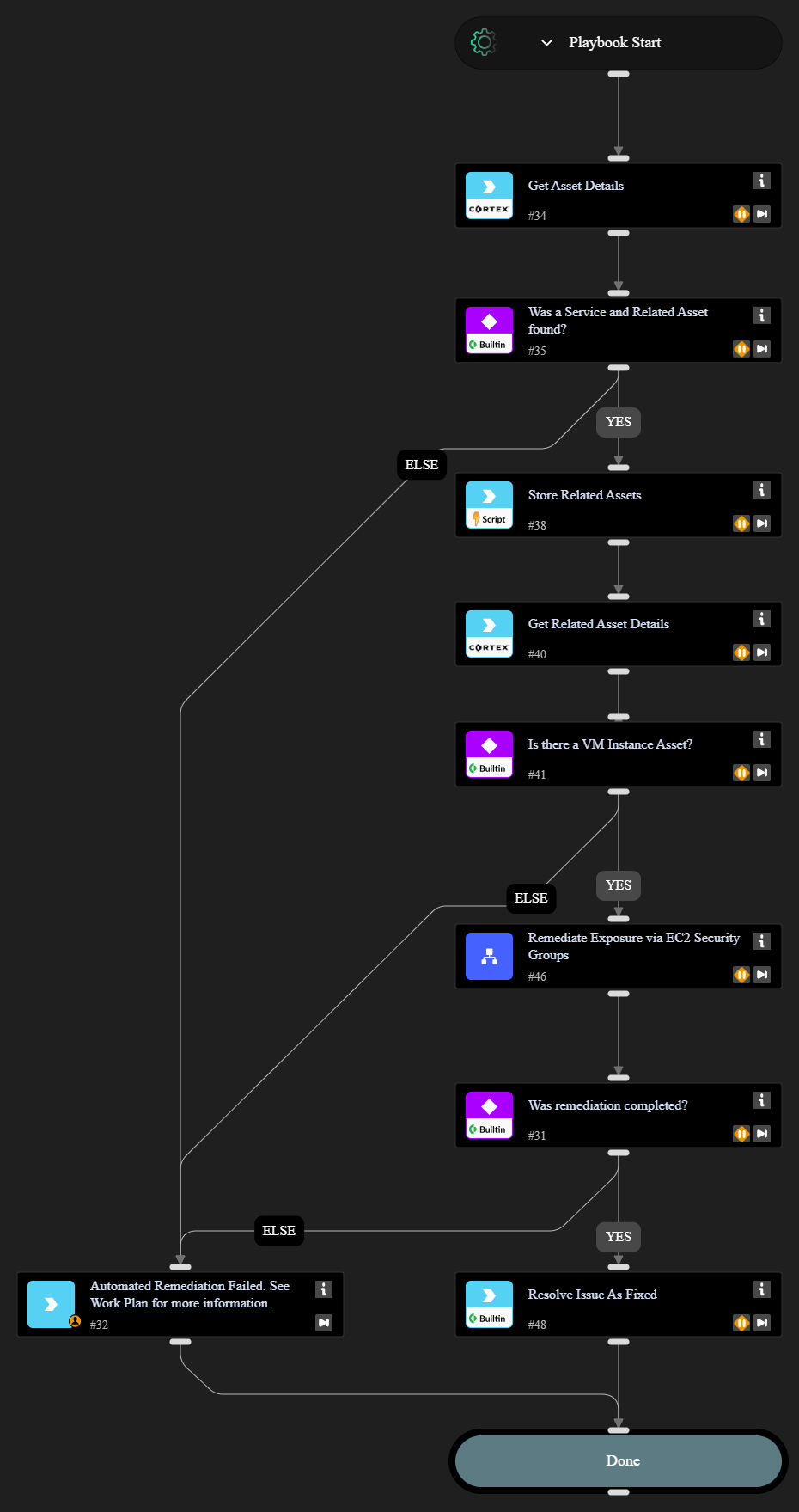Click the orange pause icon on task #40

click(741, 652)
